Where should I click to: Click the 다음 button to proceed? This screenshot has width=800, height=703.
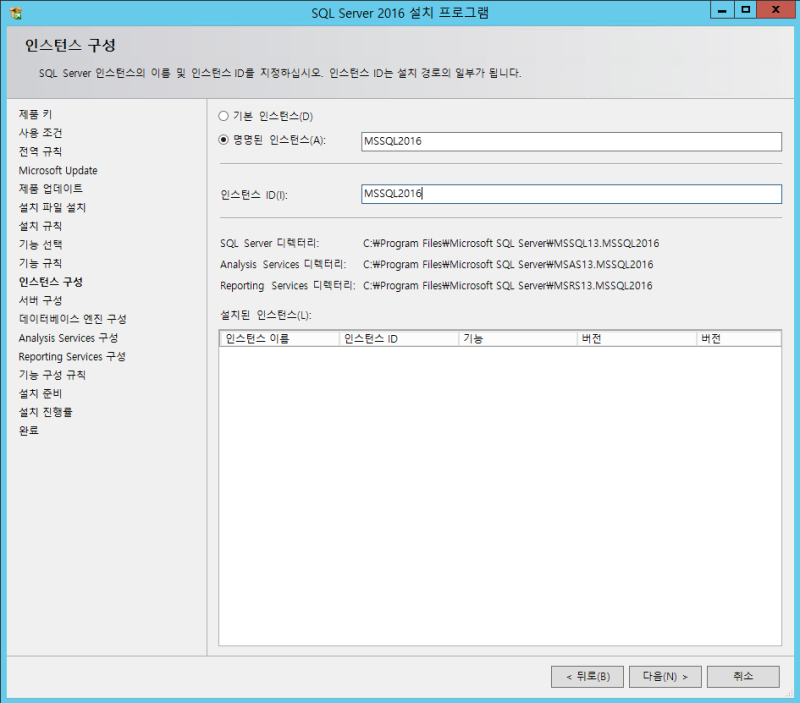[663, 676]
